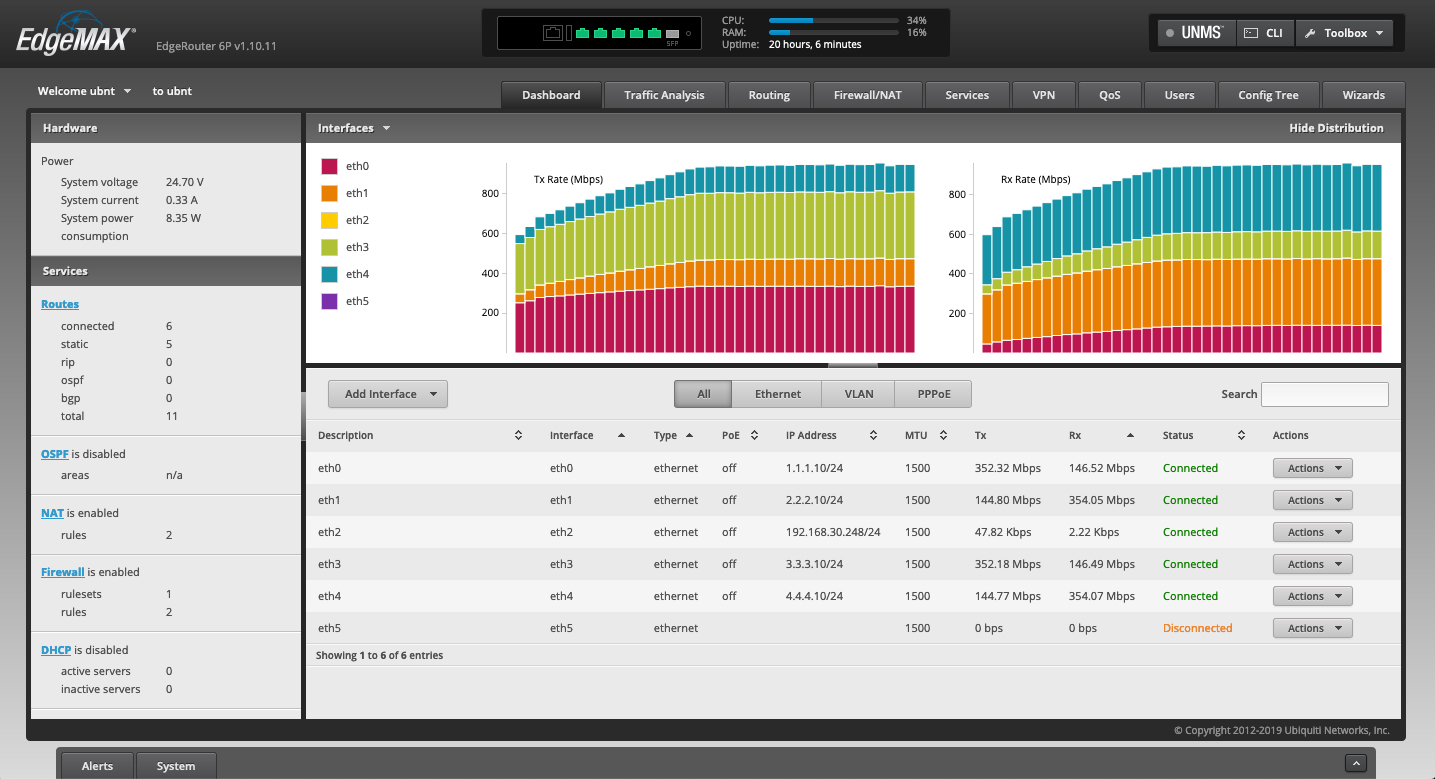The image size is (1435, 779).
Task: Open the Routes link in Services
Action: 60,304
